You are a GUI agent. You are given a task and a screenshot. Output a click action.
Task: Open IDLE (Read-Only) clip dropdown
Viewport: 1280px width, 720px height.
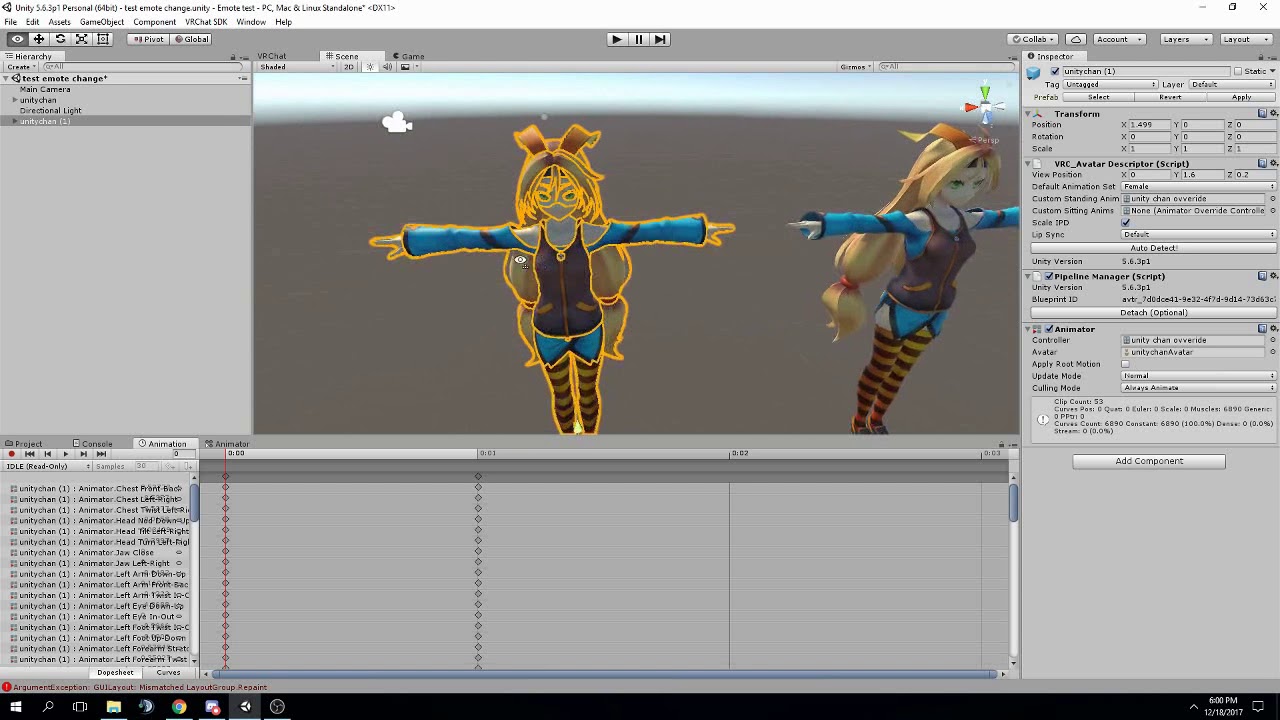coord(47,466)
